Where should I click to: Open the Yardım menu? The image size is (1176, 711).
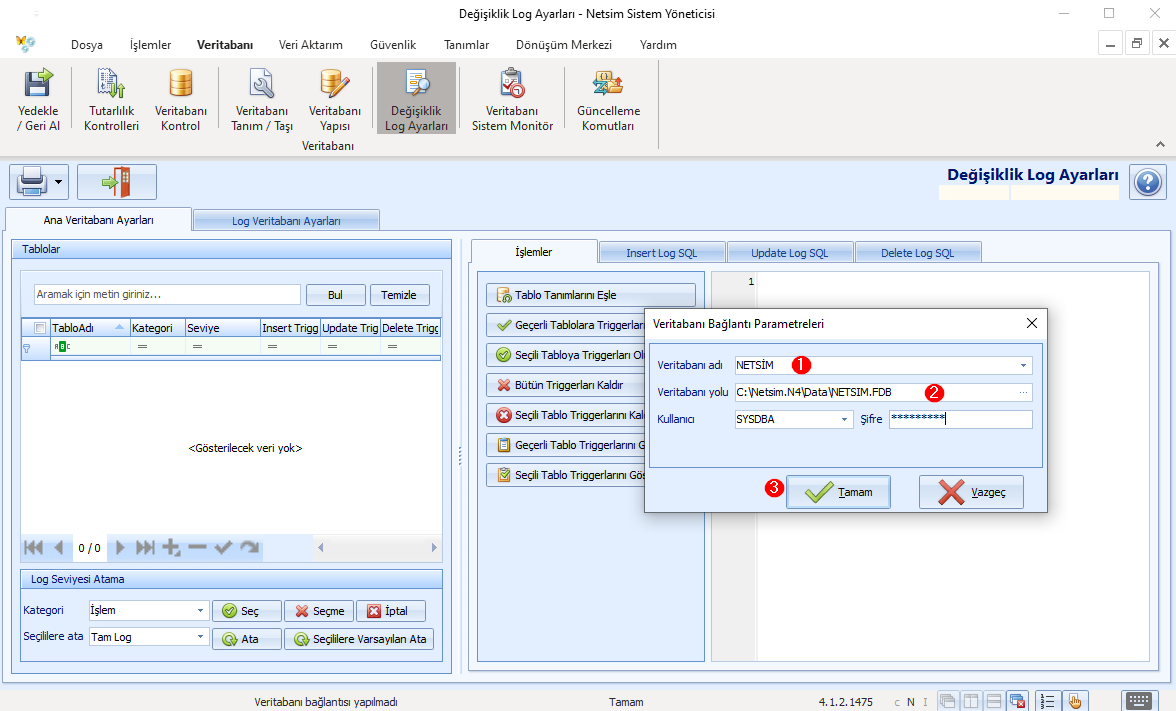click(x=658, y=45)
